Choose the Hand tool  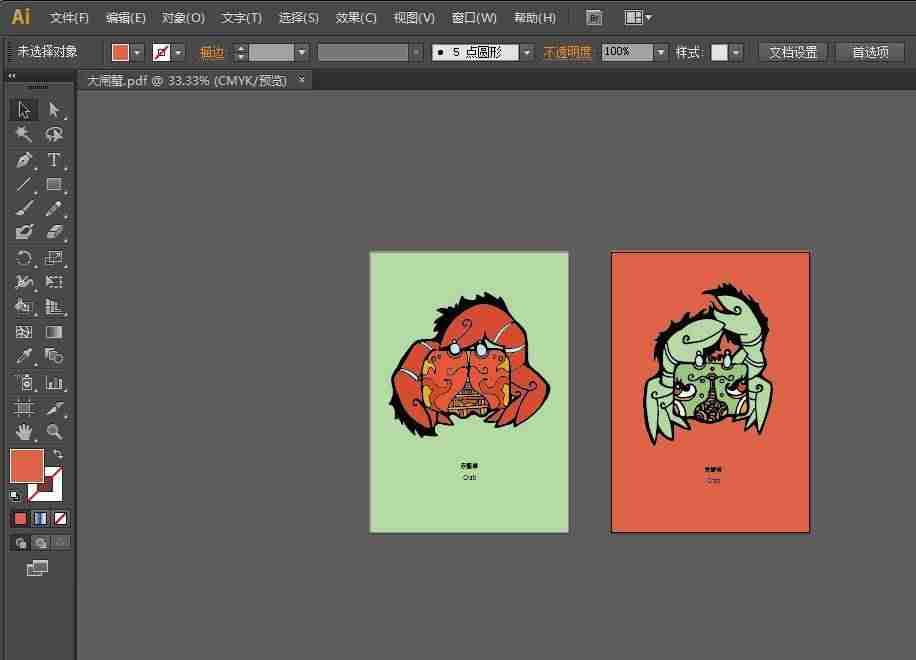pyautogui.click(x=24, y=432)
